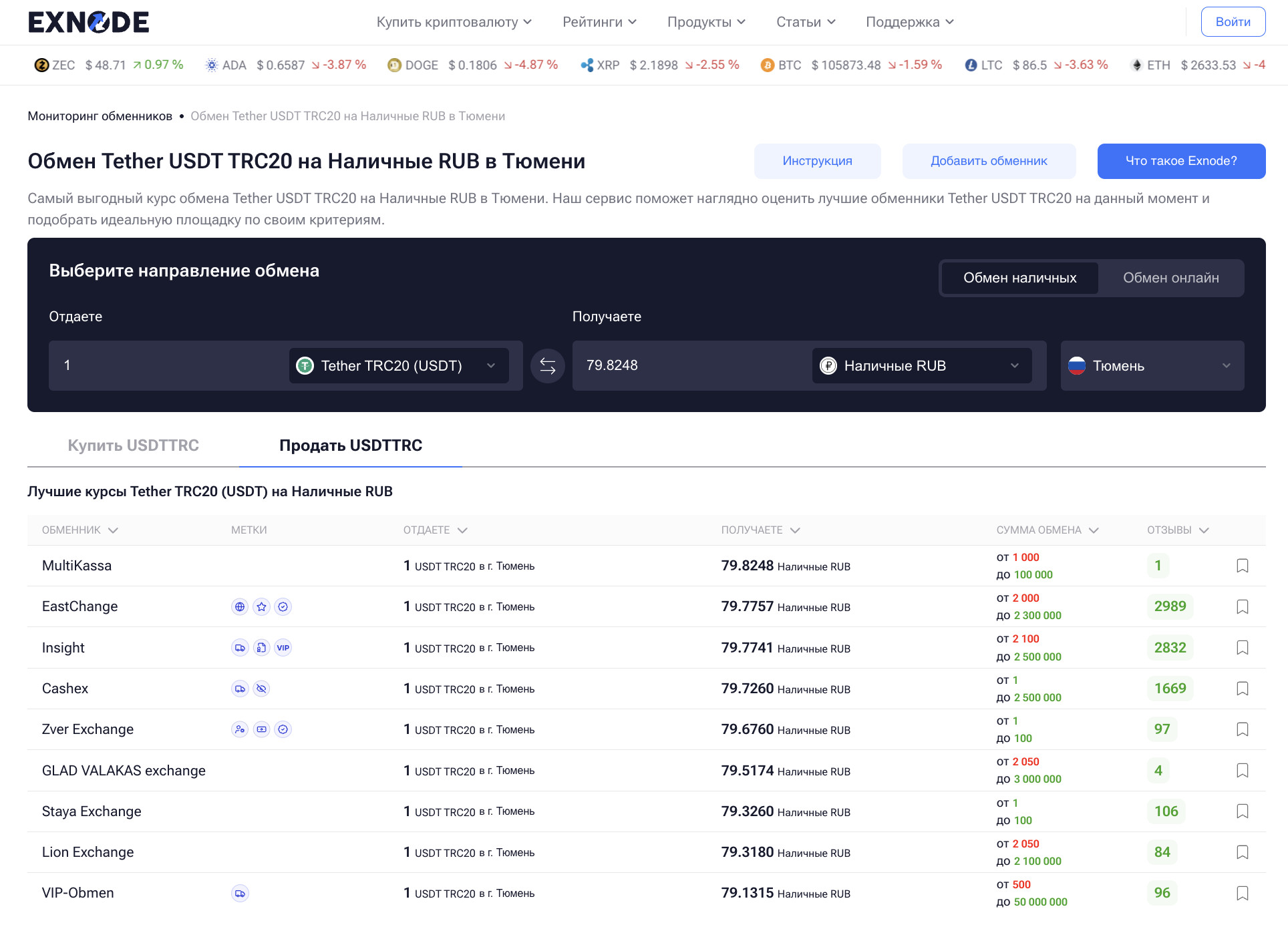Click the Добавить обменник button

tap(988, 161)
